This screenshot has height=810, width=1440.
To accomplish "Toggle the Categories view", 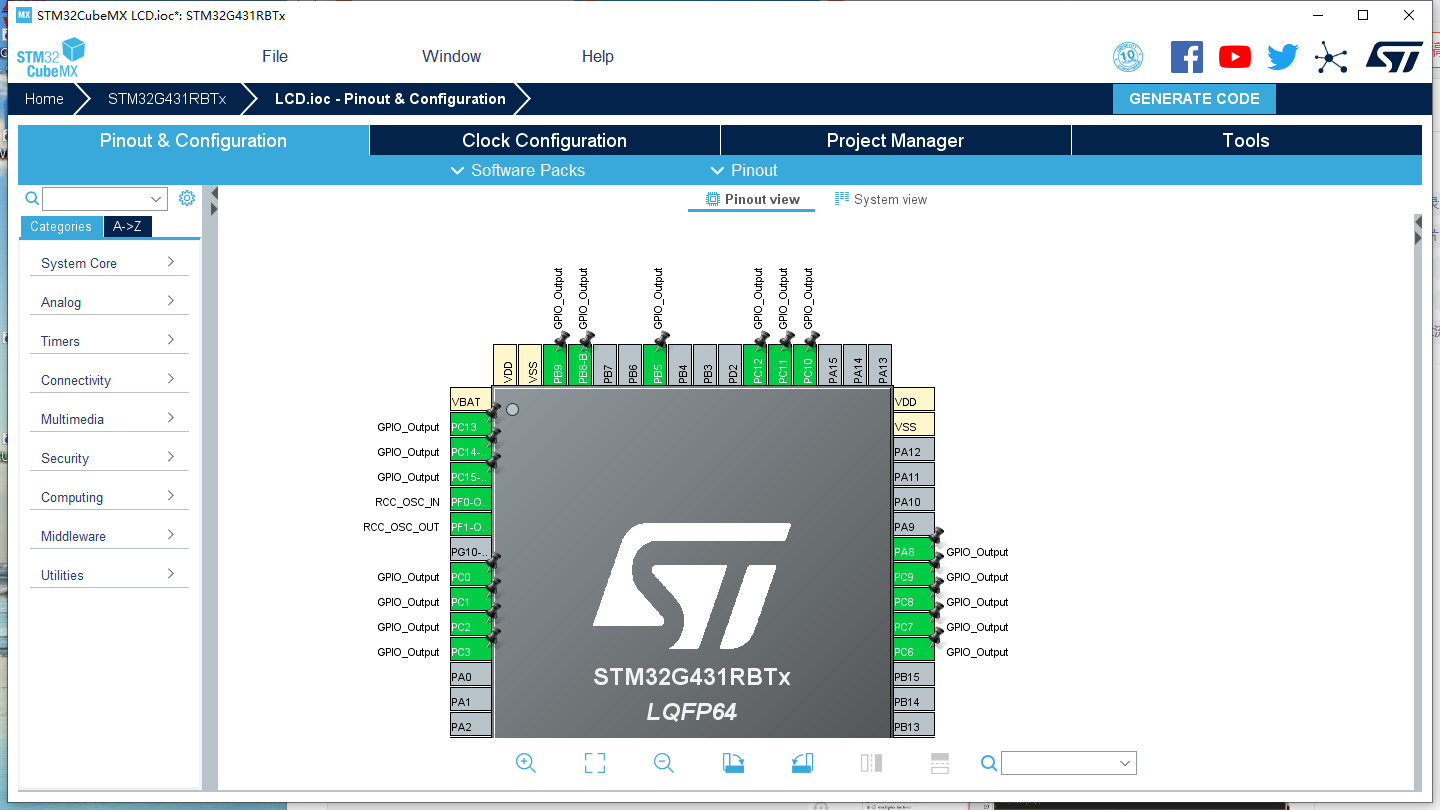I will (60, 227).
